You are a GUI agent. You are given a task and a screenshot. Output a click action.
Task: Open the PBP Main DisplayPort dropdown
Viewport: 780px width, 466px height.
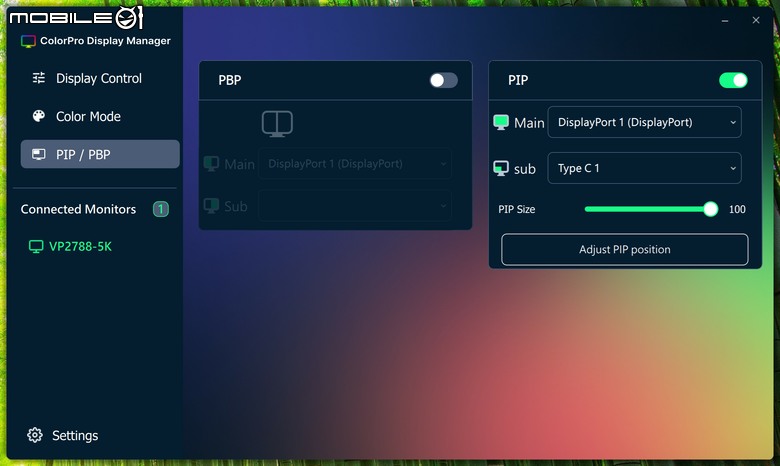pyautogui.click(x=355, y=164)
